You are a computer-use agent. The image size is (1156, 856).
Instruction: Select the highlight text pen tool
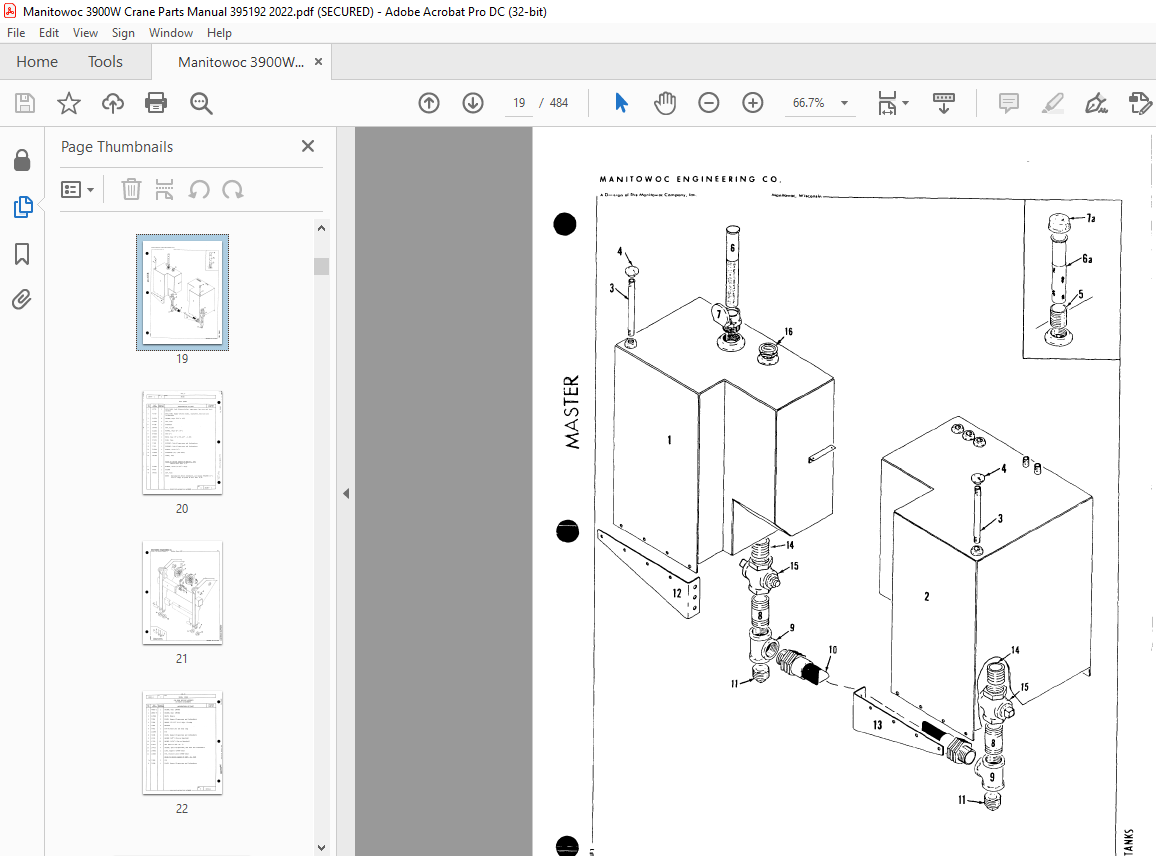coord(1053,103)
